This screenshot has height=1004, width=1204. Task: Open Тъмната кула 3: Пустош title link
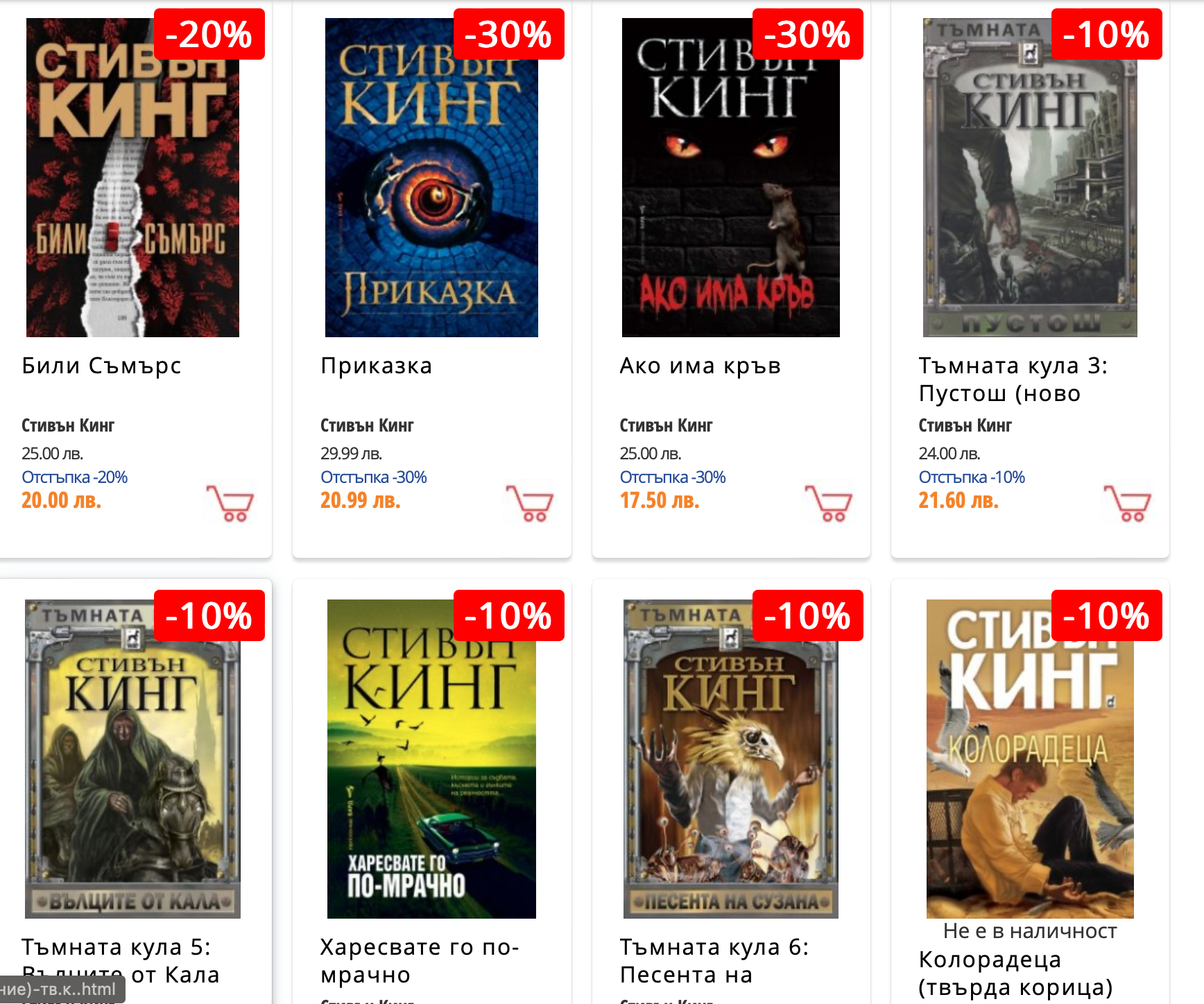(x=1013, y=380)
